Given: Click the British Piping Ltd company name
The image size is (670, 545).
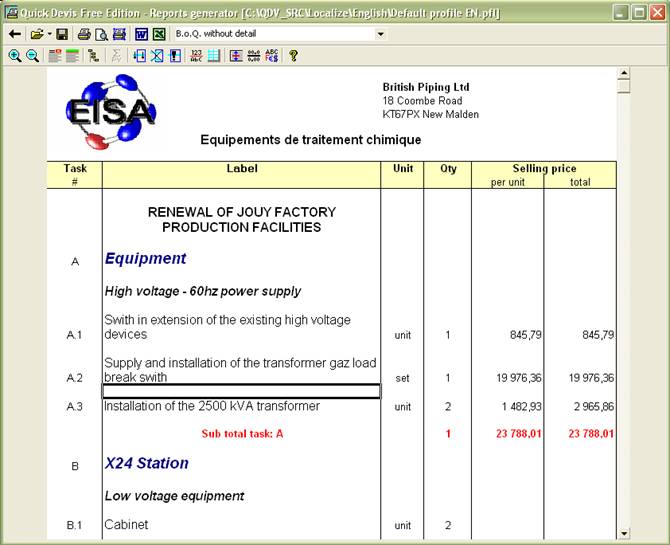Looking at the screenshot, I should [x=426, y=87].
